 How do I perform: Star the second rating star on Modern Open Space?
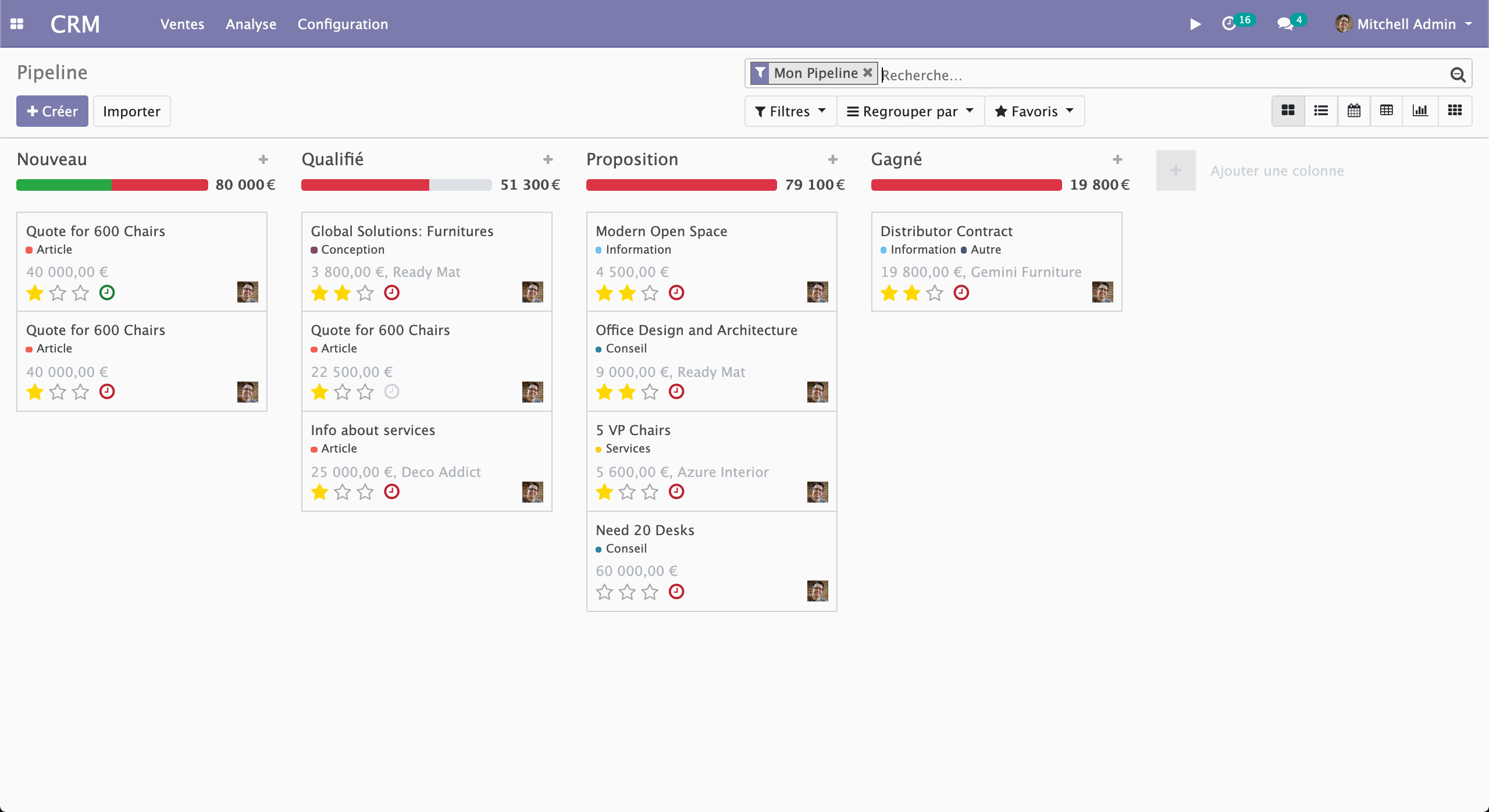click(x=626, y=293)
